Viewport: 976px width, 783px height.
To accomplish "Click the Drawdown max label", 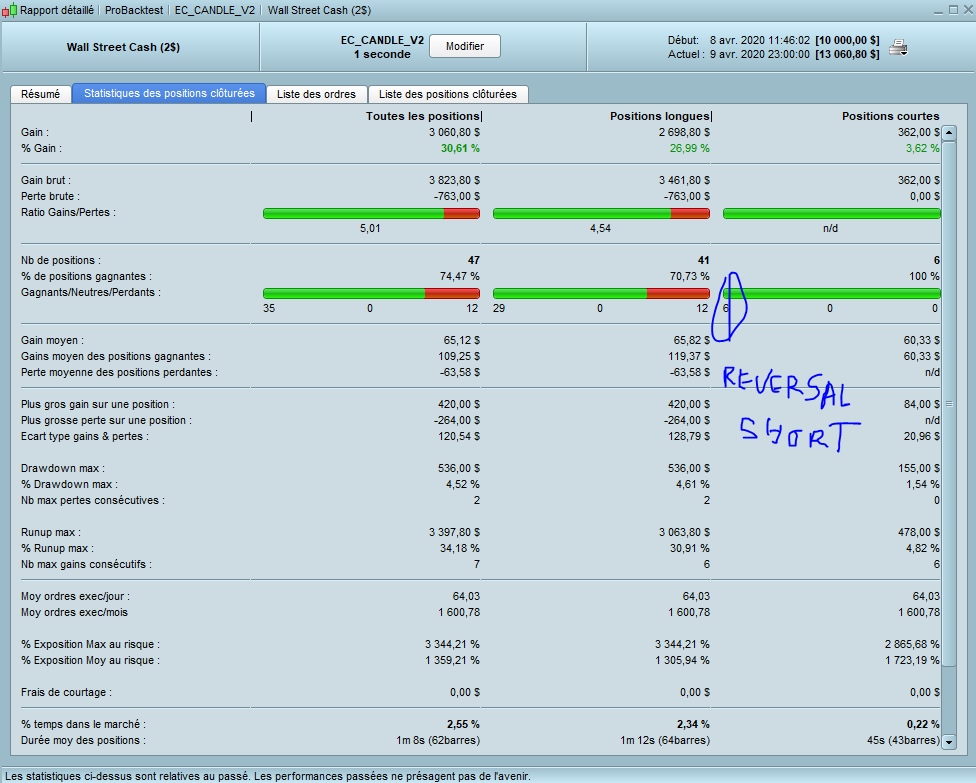I will [x=63, y=469].
